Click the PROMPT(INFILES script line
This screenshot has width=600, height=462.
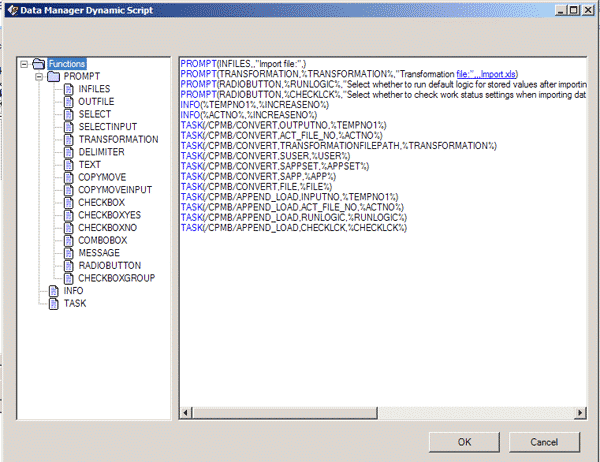243,64
